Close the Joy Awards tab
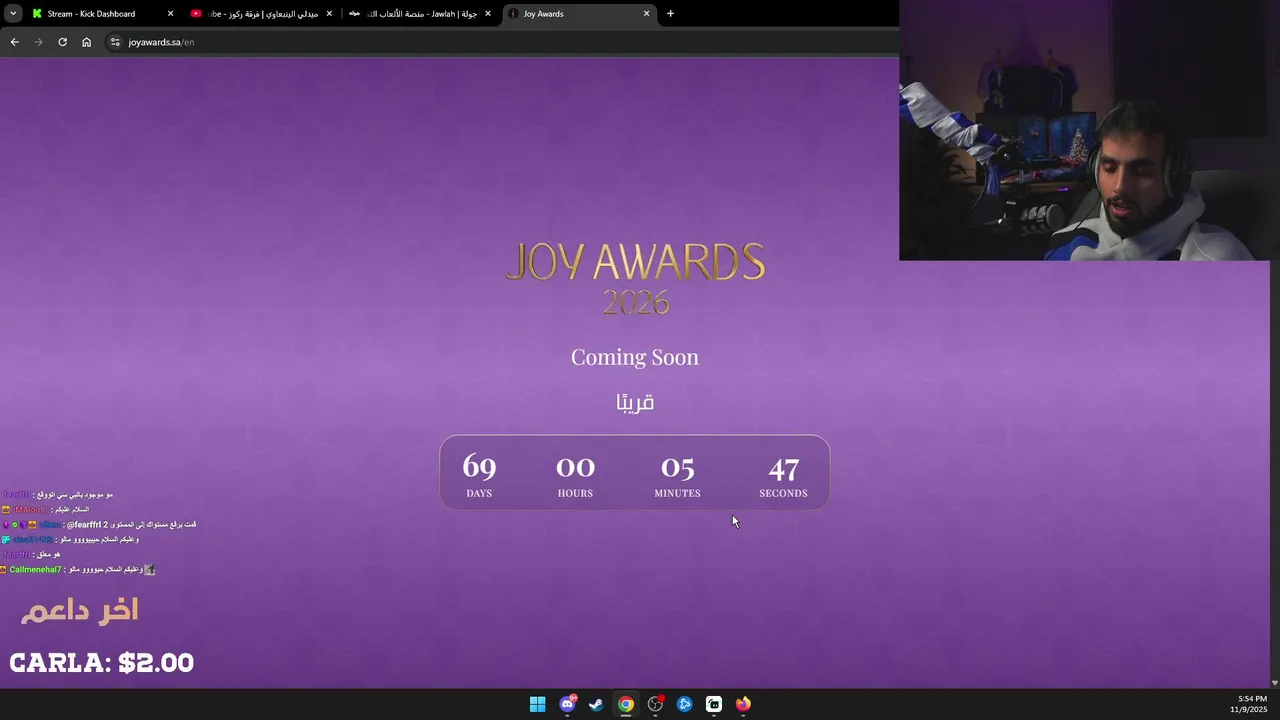This screenshot has width=1280, height=720. 646,14
